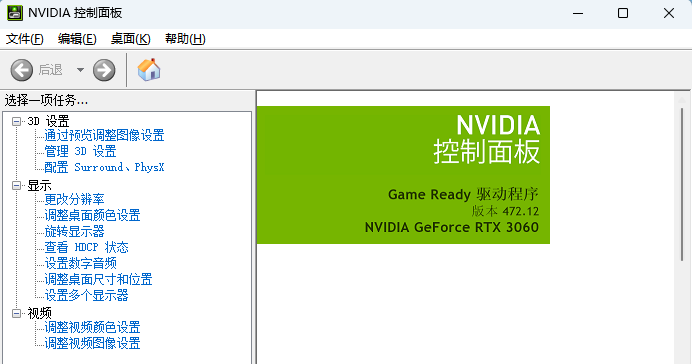Click Game Ready 驱动程序 text
This screenshot has height=364, width=692.
pyautogui.click(x=463, y=194)
